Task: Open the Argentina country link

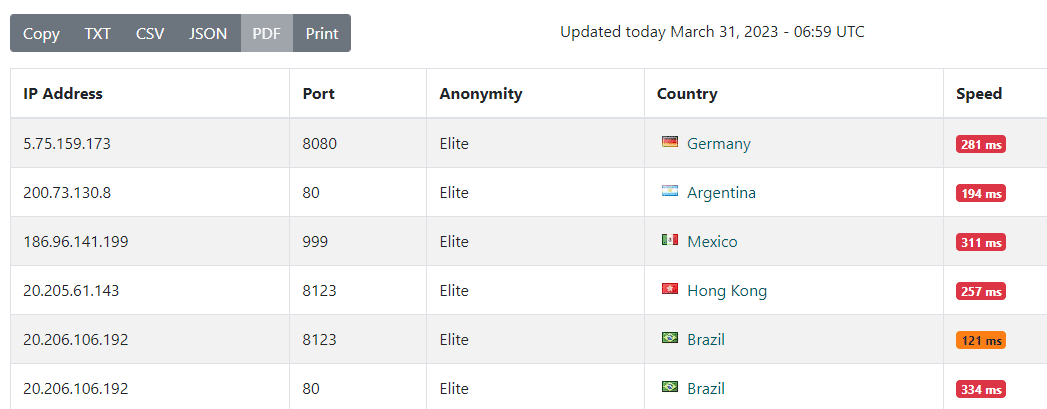Action: (x=721, y=192)
